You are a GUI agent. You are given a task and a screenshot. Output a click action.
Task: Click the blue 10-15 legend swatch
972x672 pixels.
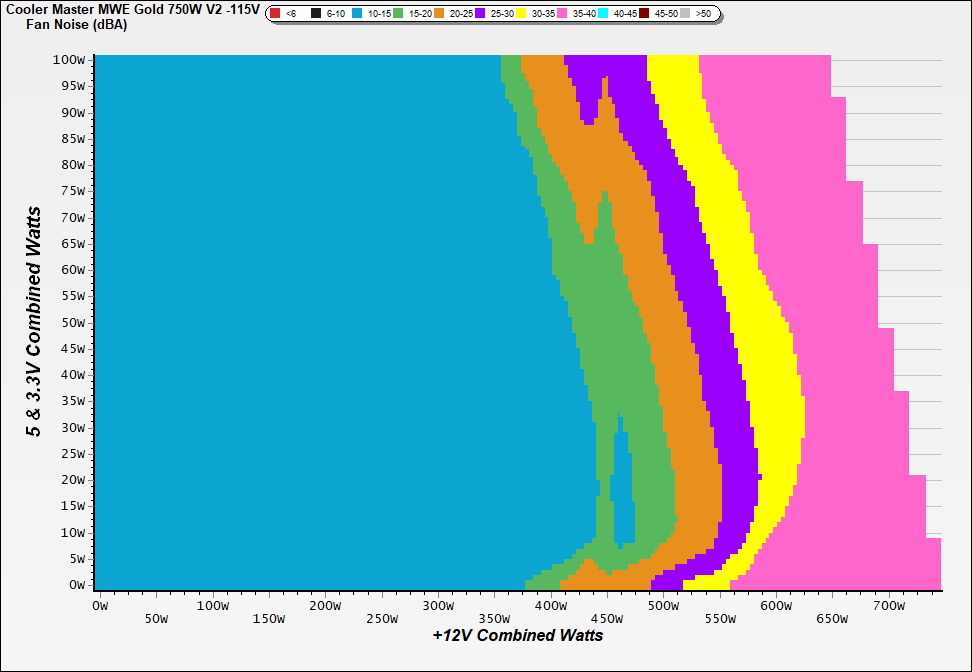pos(358,14)
